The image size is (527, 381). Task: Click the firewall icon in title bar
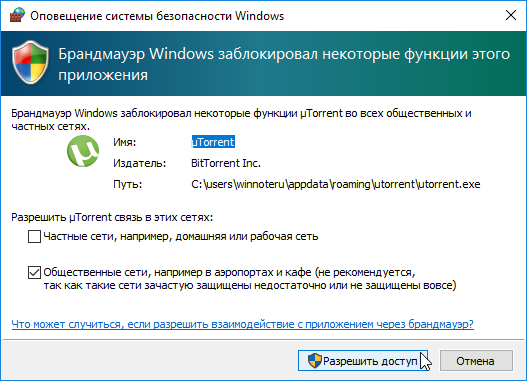[x=17, y=15]
